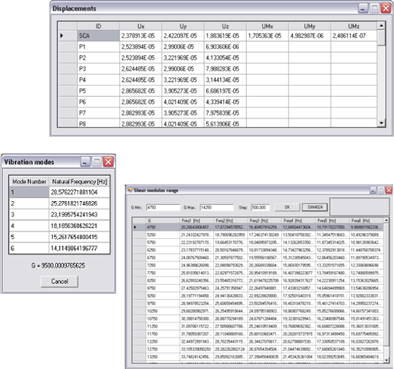The width and height of the screenshot is (394, 369).
Task: Click the Step value field
Action: 260,207
